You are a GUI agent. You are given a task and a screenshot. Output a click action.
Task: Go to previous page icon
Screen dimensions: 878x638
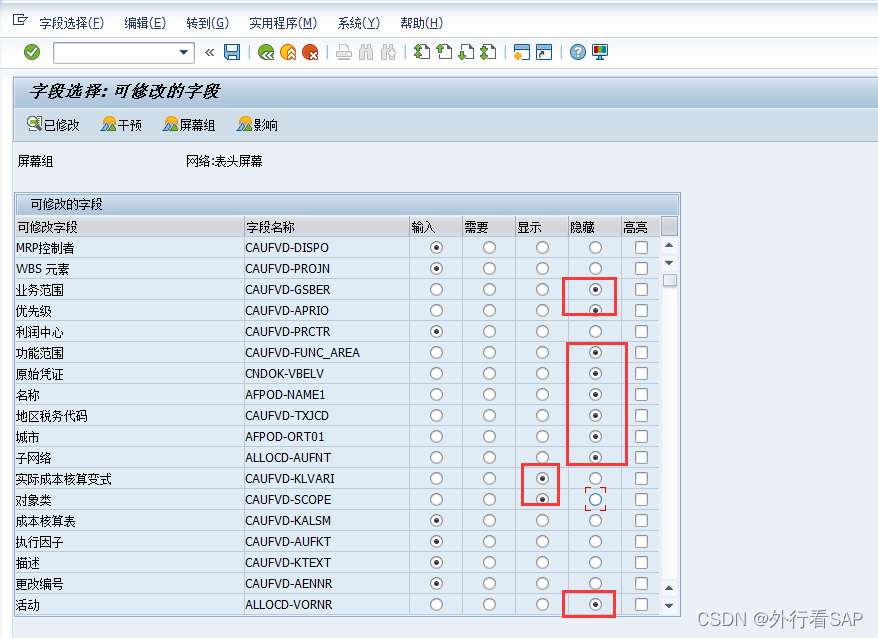444,52
